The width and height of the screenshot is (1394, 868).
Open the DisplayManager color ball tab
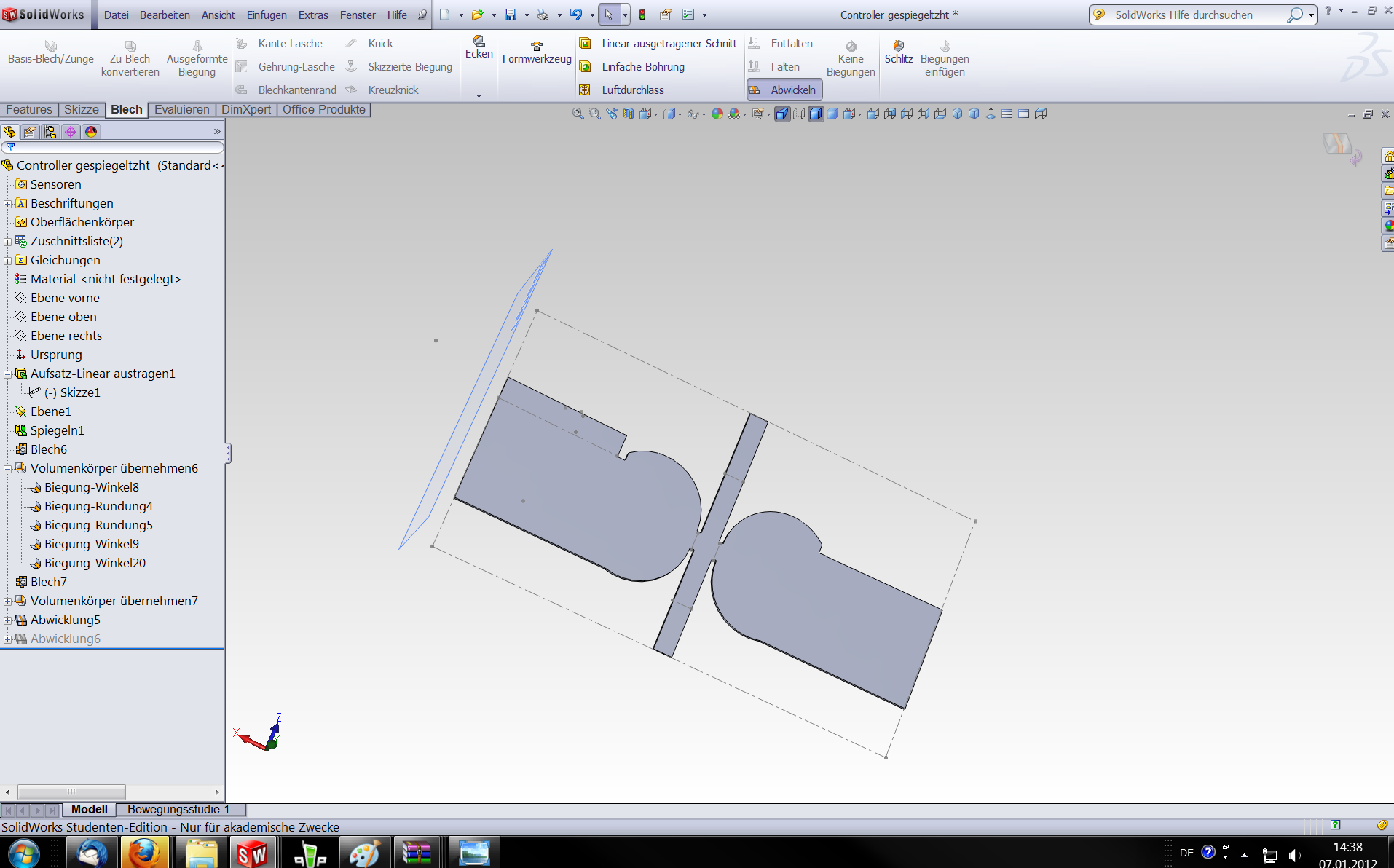[91, 132]
